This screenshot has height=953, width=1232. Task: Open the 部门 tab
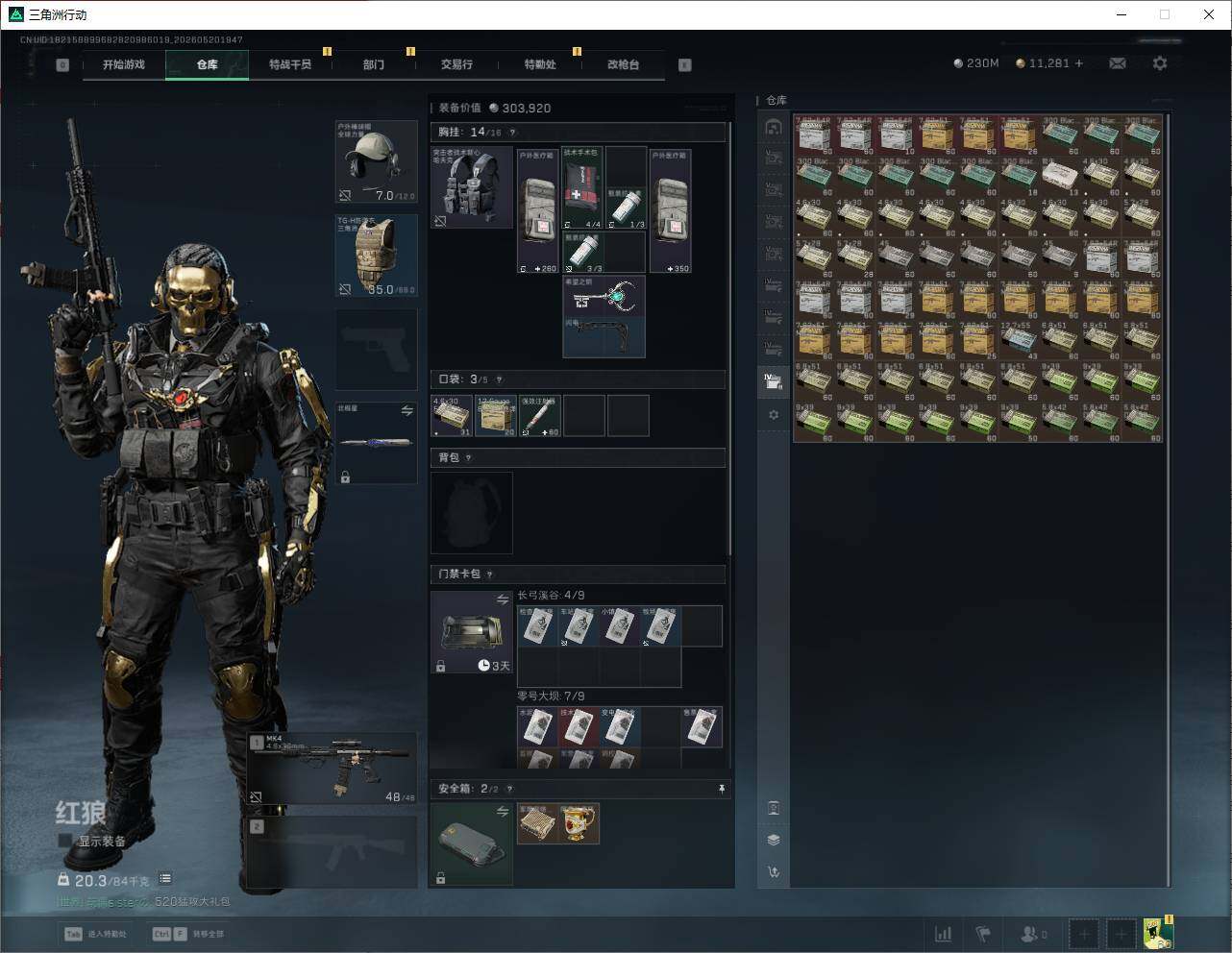[x=374, y=64]
